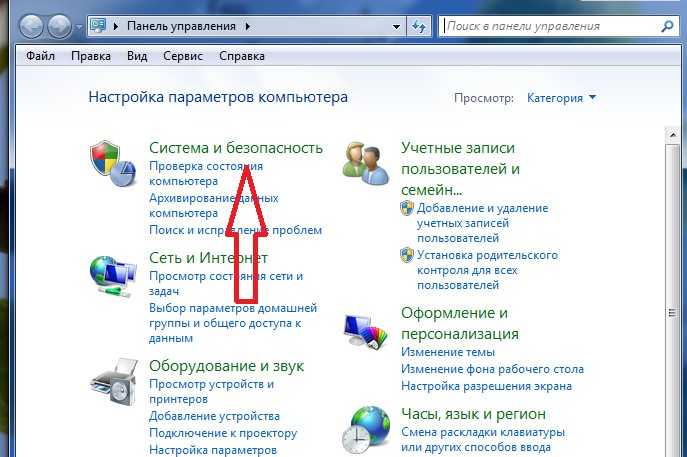The height and width of the screenshot is (457, 687).
Task: Click the search magnifier icon
Action: tap(667, 26)
